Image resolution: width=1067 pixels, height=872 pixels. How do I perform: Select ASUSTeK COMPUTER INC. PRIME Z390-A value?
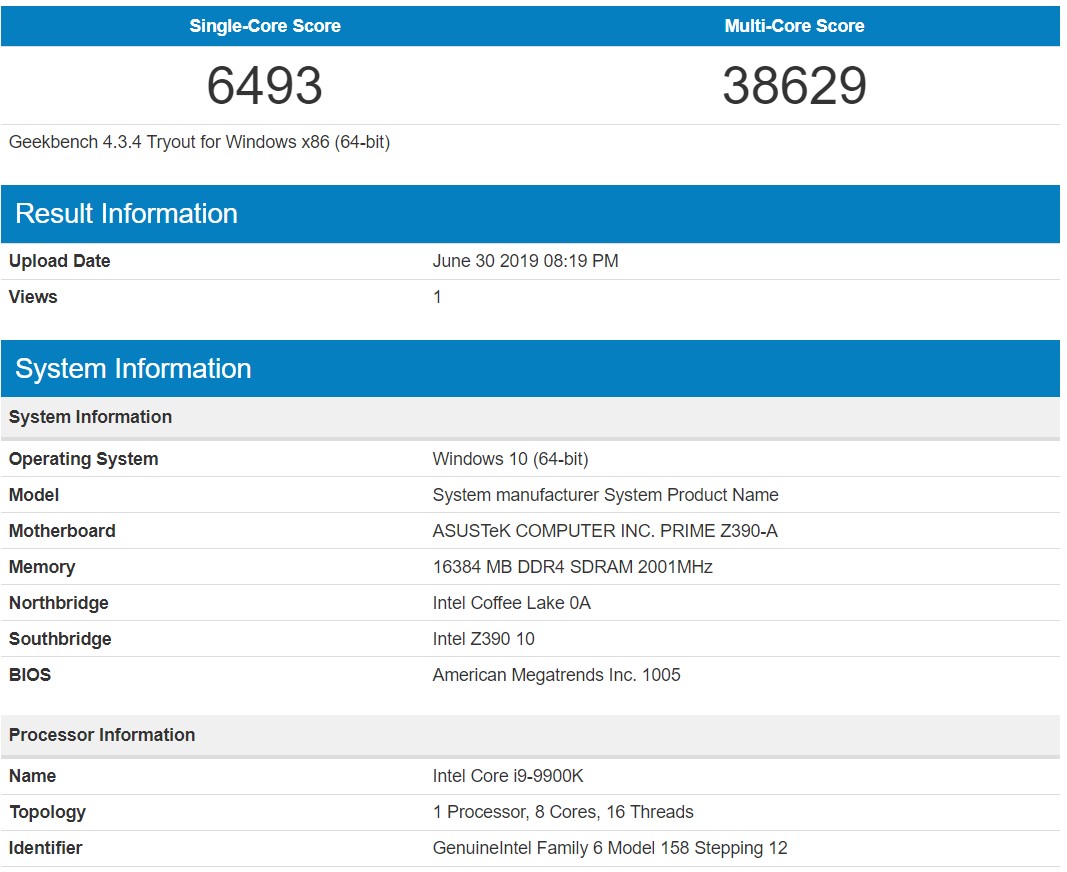coord(605,531)
